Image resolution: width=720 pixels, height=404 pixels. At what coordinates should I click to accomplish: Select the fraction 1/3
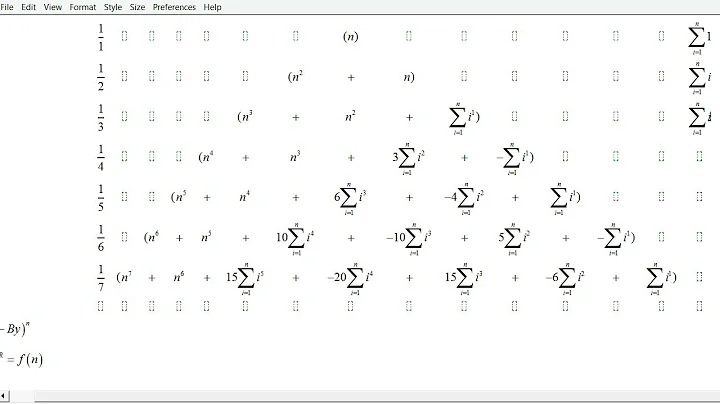[x=101, y=118]
